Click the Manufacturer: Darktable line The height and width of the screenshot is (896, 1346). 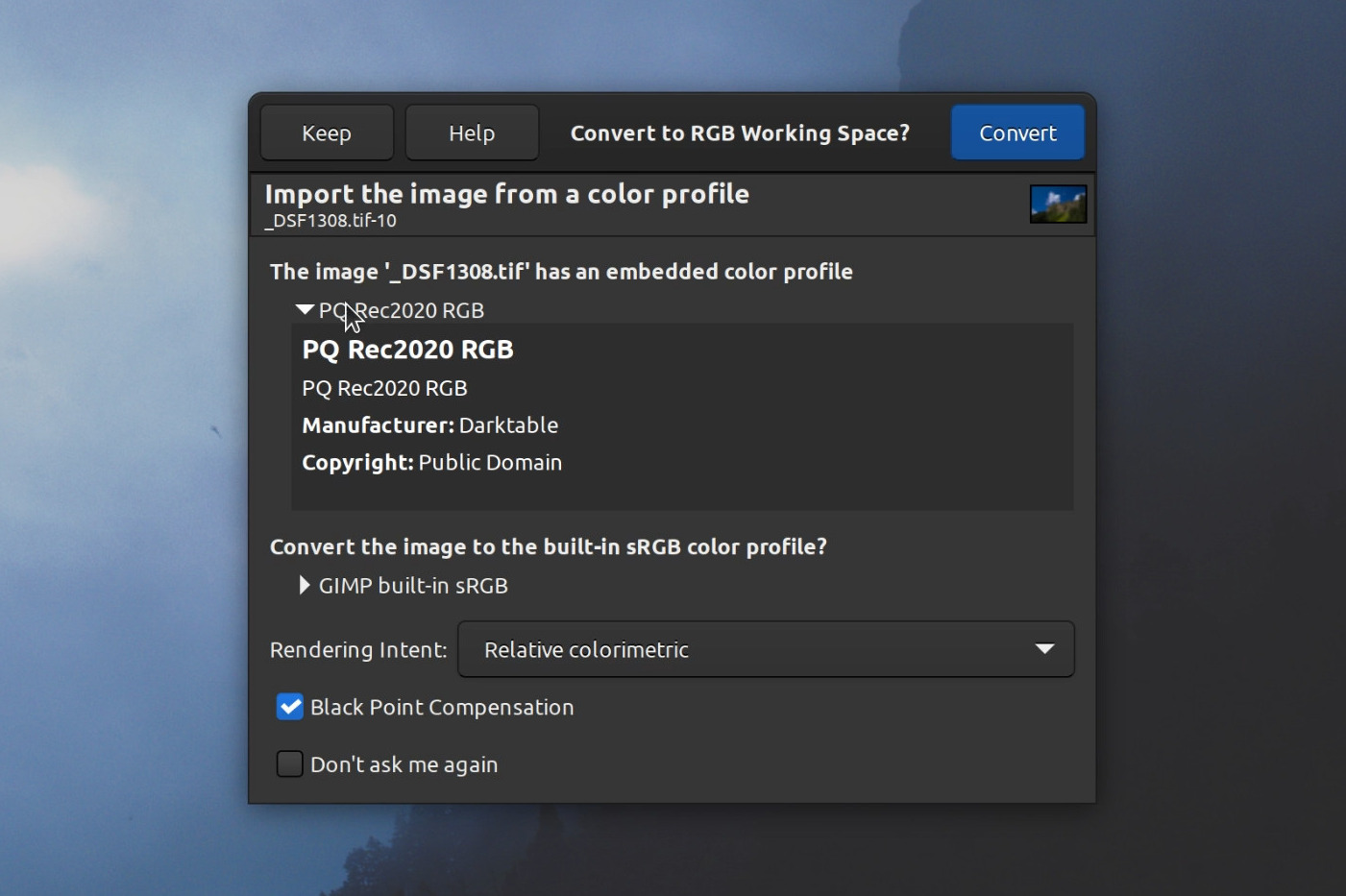coord(429,424)
